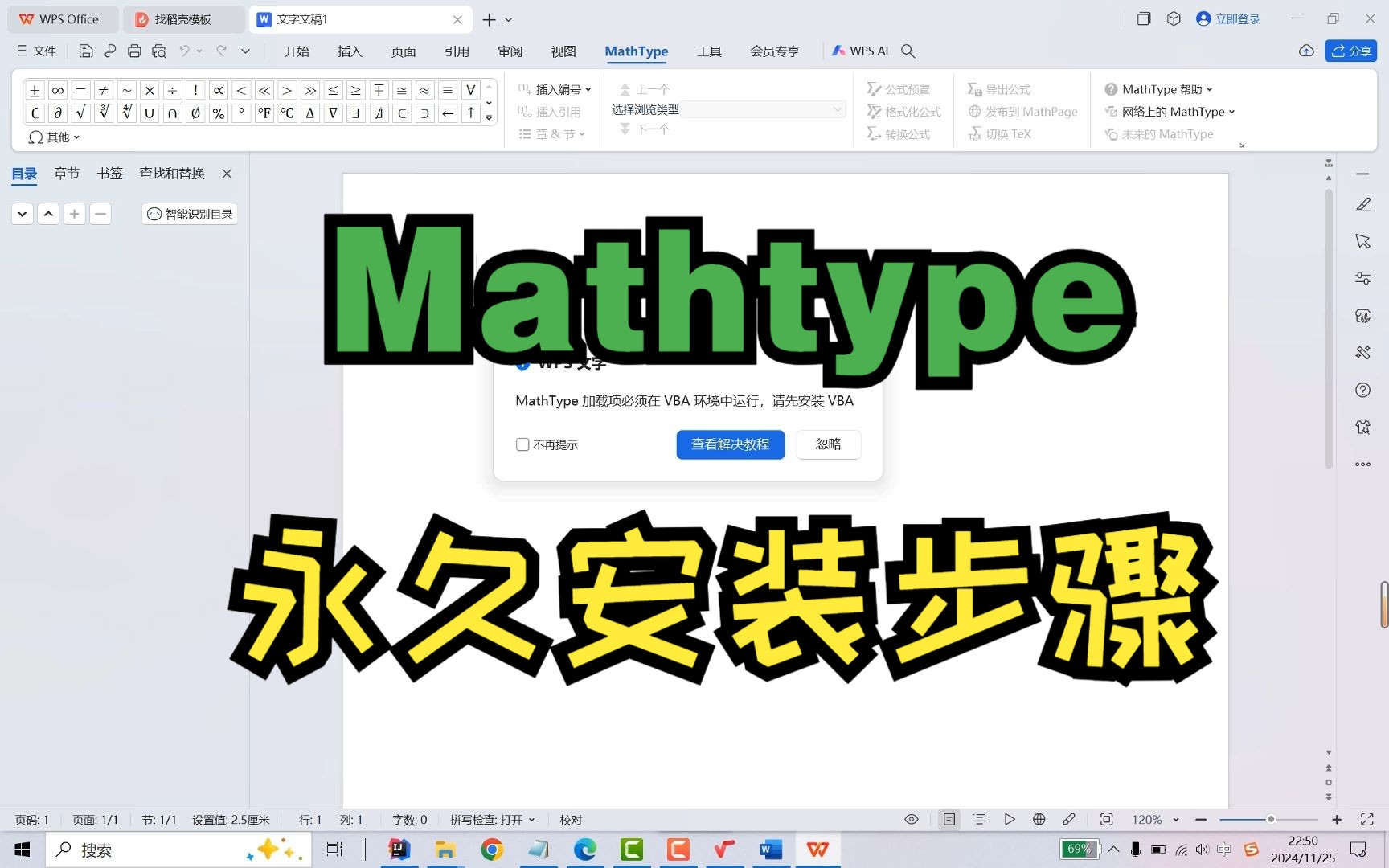Screen dimensions: 1389x868
Task: Check the 不再提示 checkbox
Action: click(522, 444)
